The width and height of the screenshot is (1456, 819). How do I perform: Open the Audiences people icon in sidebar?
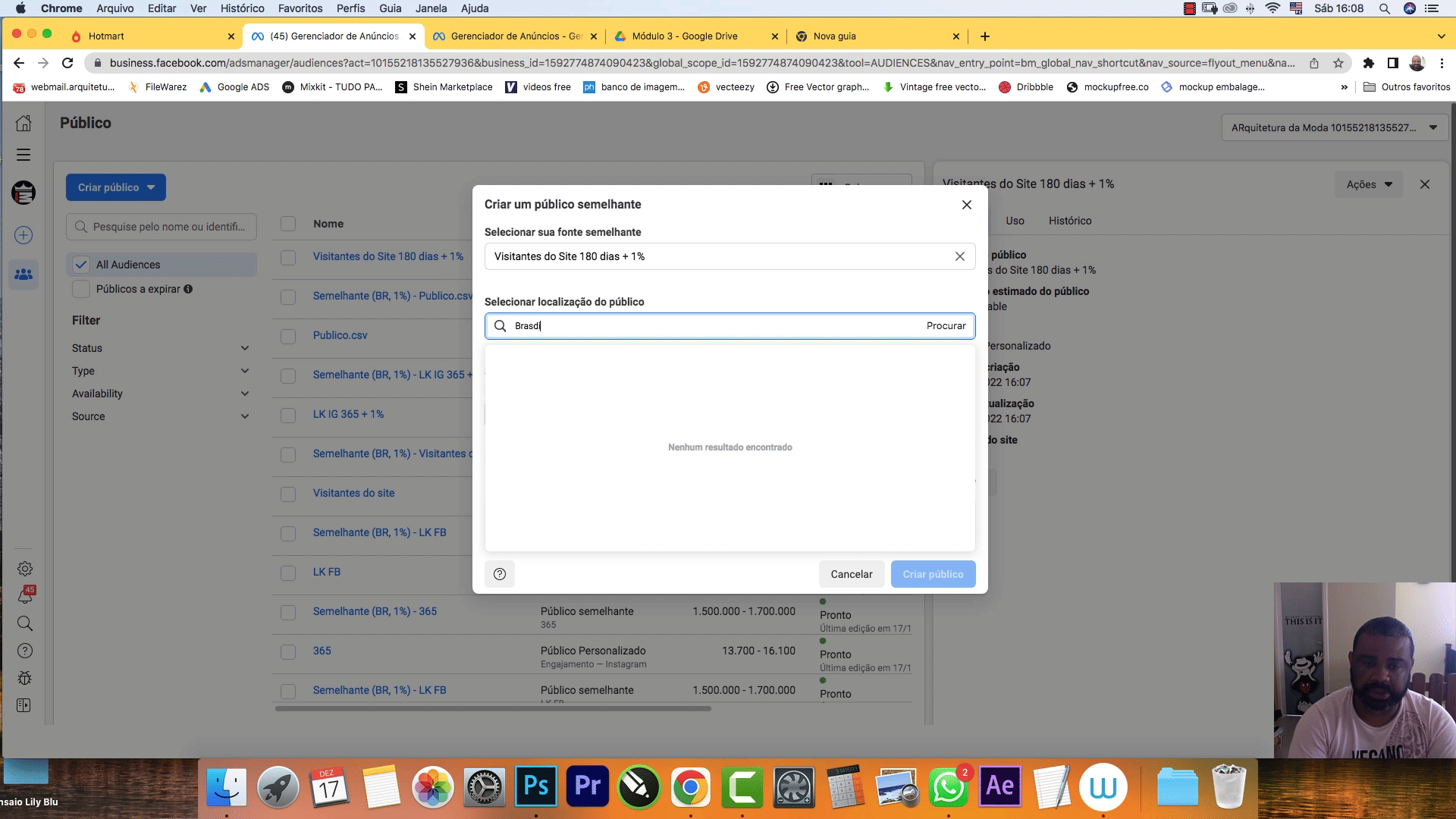tap(24, 274)
